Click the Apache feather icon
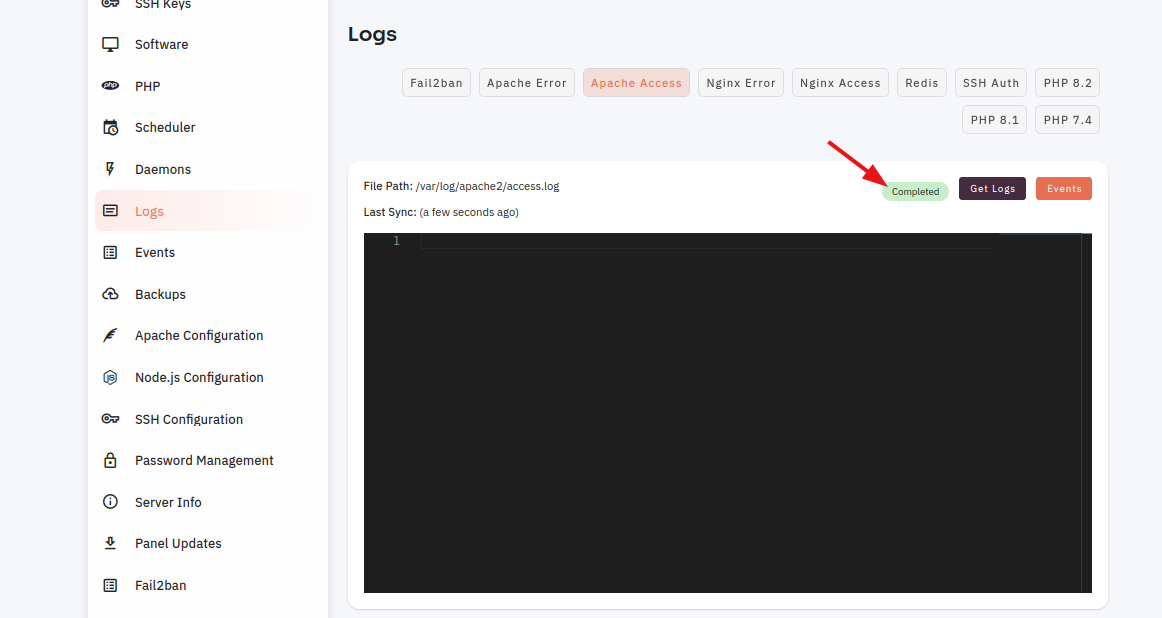The height and width of the screenshot is (618, 1162). [x=110, y=336]
